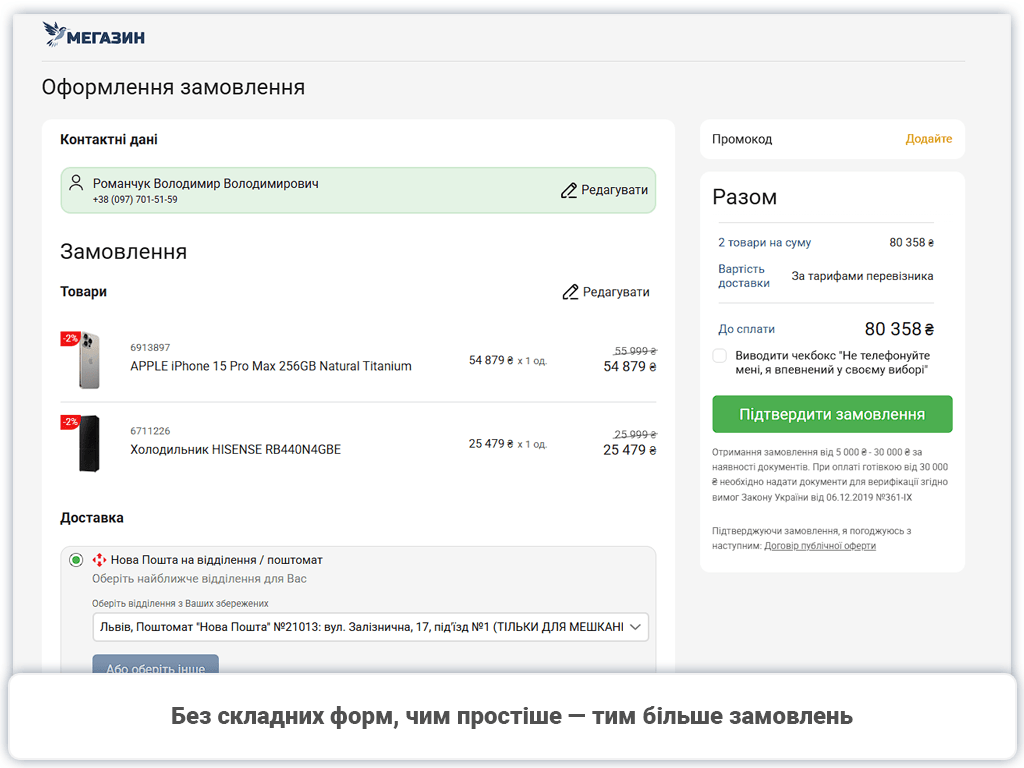Click the Контактні дані heading
This screenshot has height=768, width=1024.
109,139
